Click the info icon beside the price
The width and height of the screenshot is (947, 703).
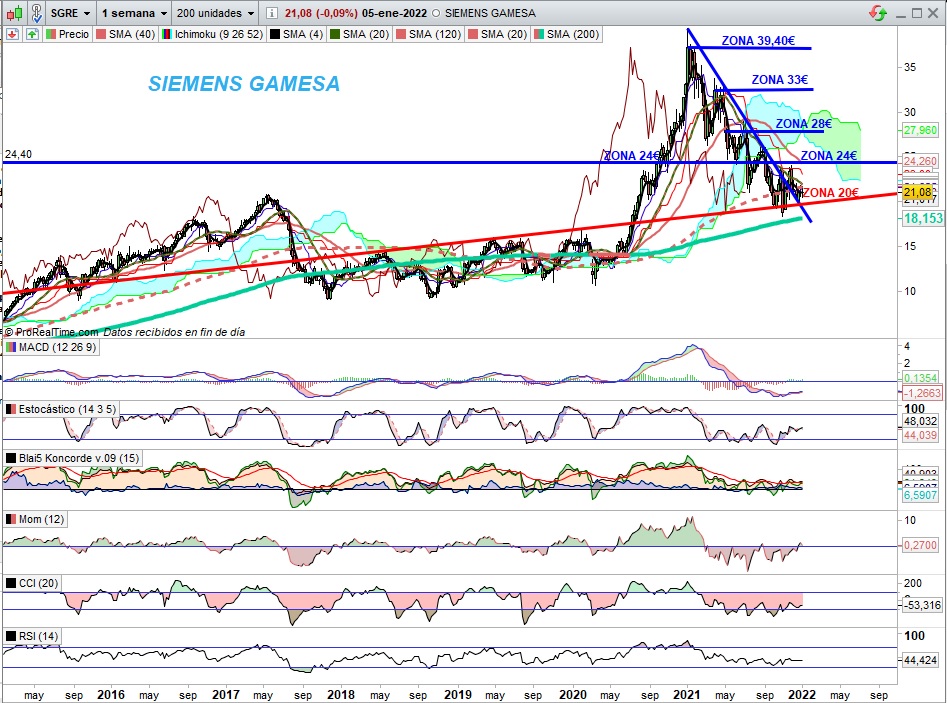[x=272, y=13]
